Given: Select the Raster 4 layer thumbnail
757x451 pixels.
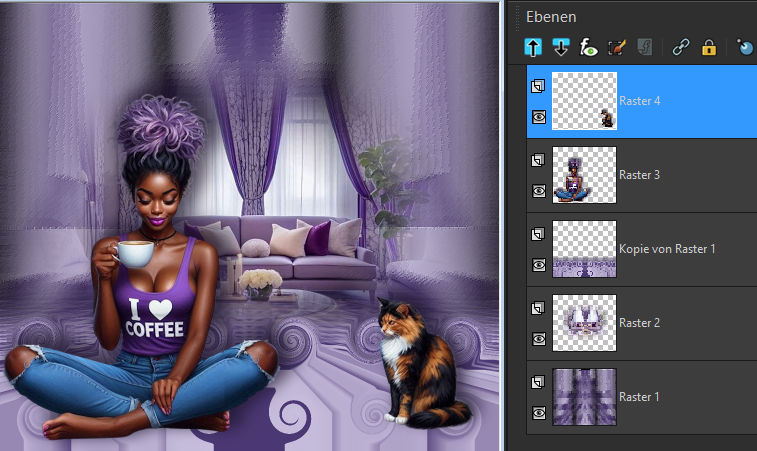Looking at the screenshot, I should pos(584,101).
